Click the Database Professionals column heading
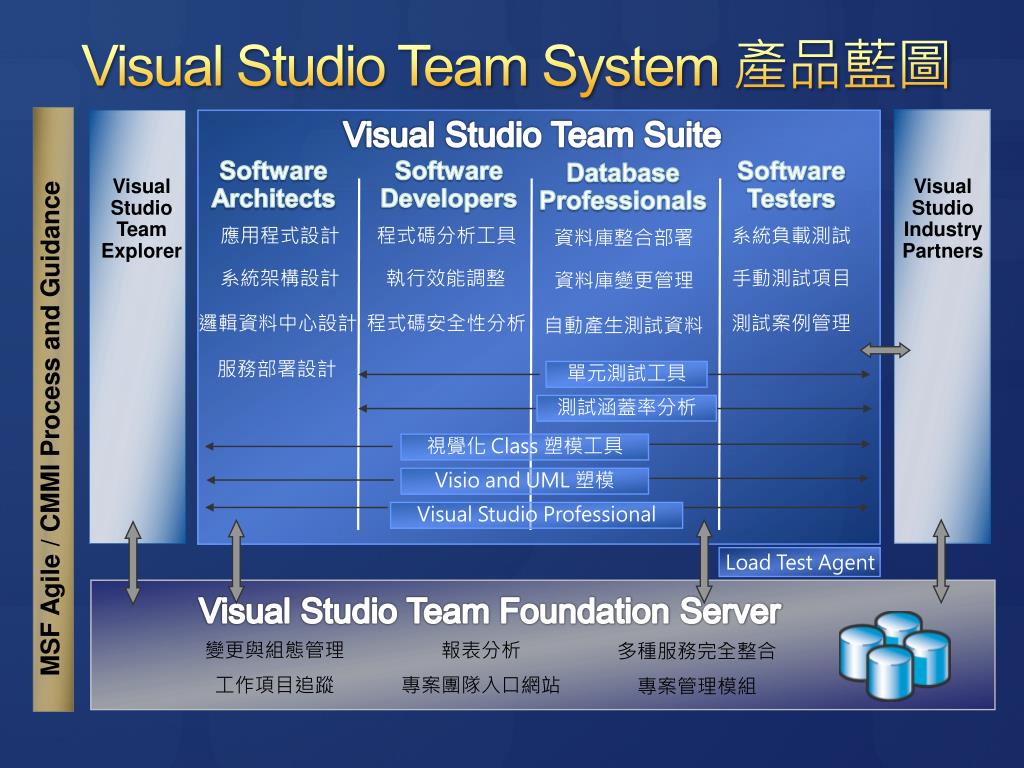 pos(622,187)
